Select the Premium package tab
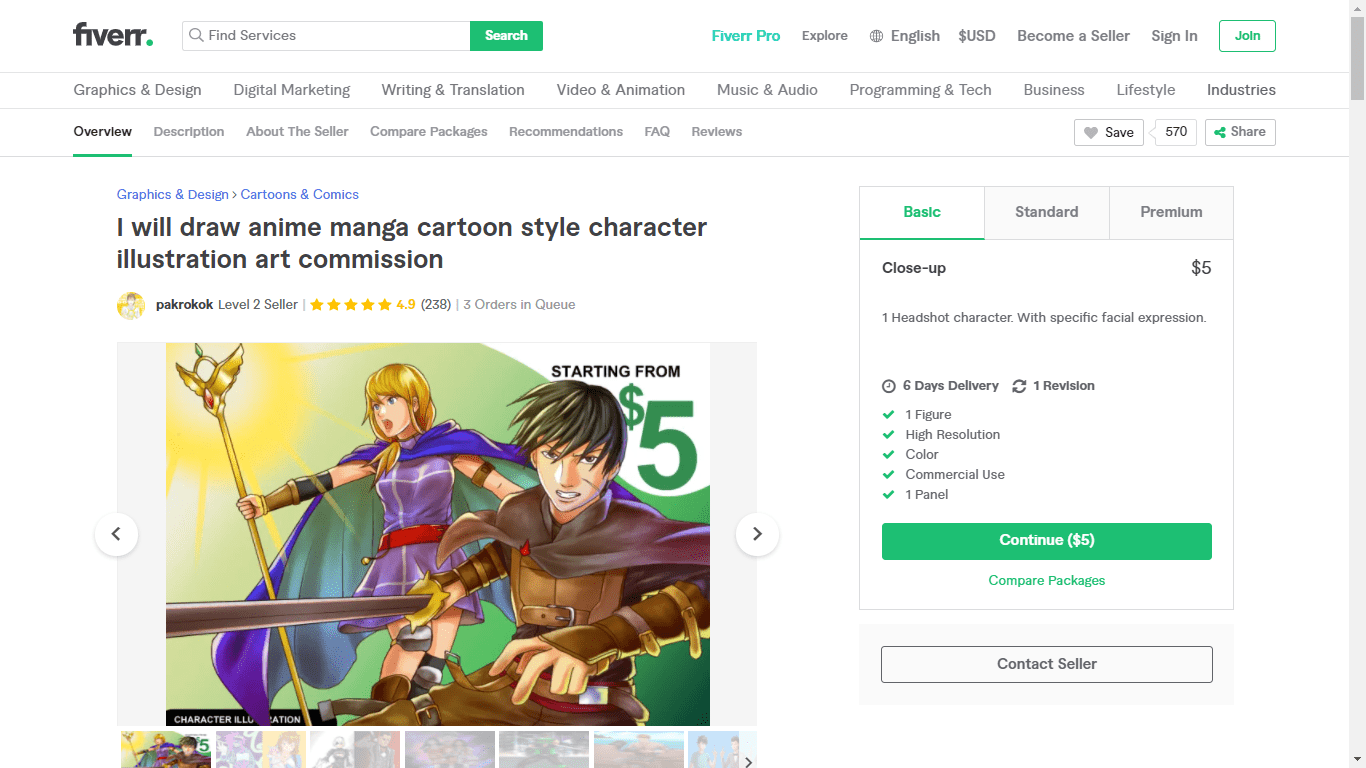 tap(1171, 212)
